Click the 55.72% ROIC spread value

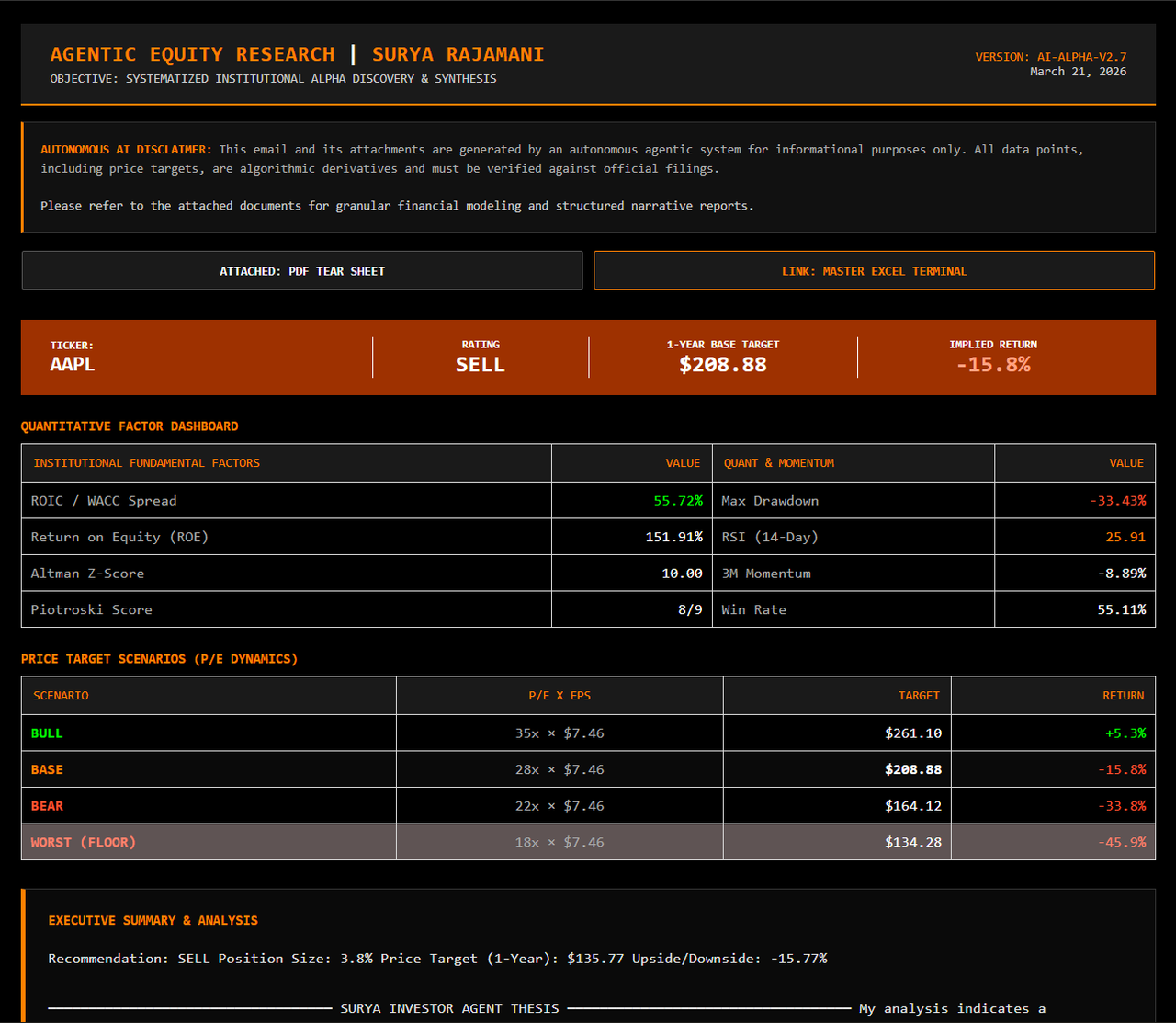click(x=678, y=501)
